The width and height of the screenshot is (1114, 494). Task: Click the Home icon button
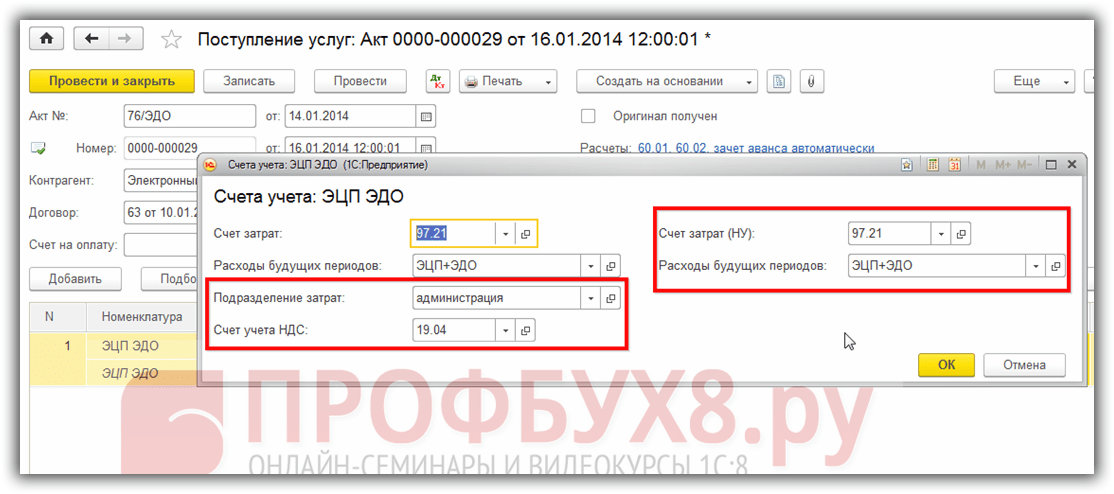tap(46, 38)
